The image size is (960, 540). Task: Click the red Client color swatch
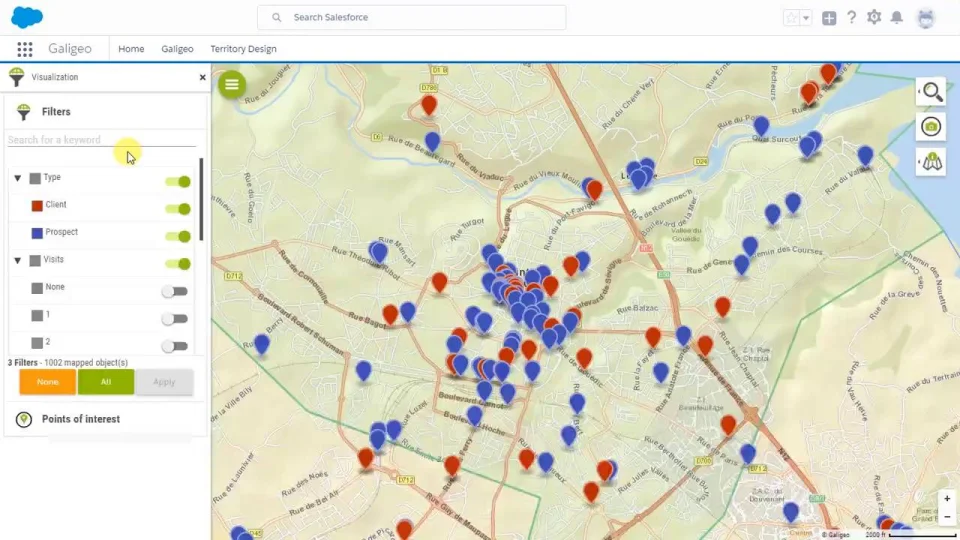(x=37, y=205)
